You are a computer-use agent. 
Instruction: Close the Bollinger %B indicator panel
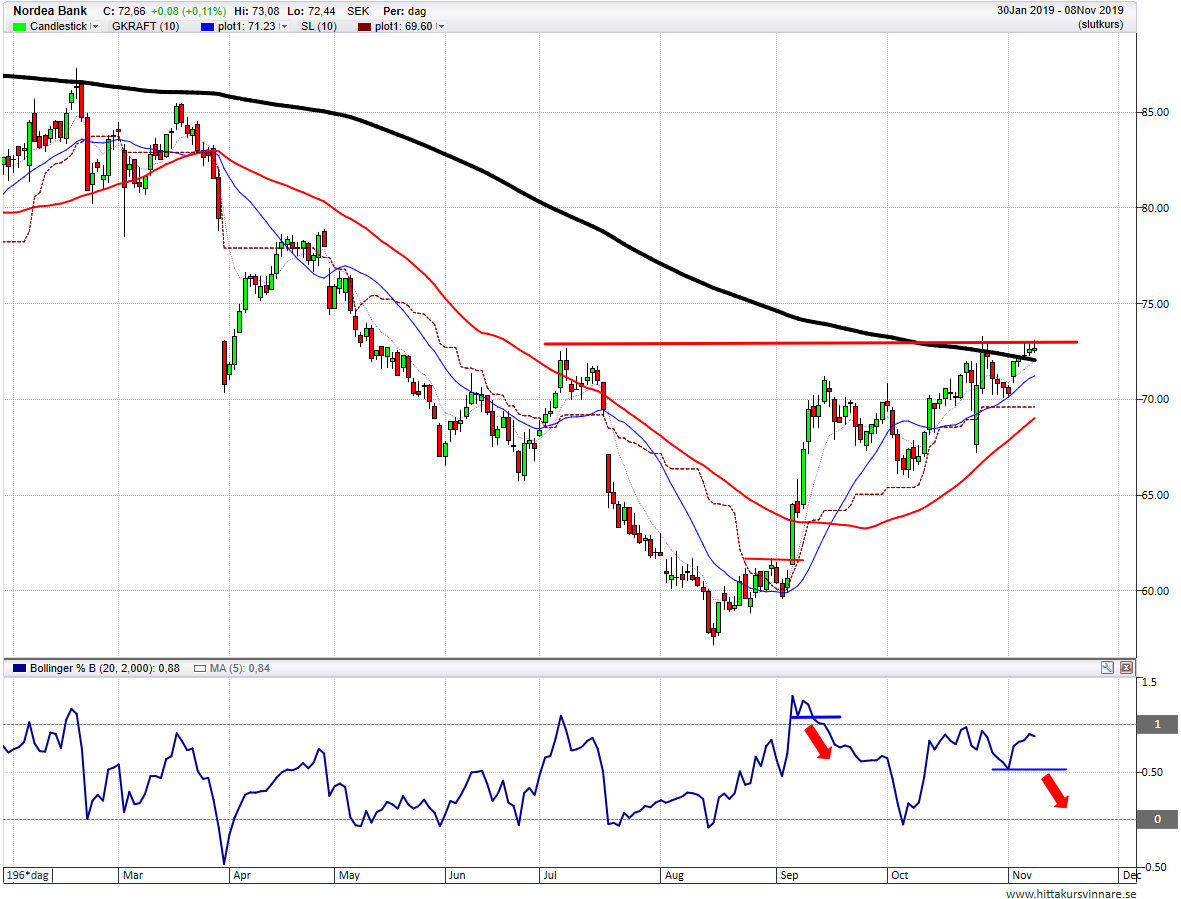click(1126, 667)
